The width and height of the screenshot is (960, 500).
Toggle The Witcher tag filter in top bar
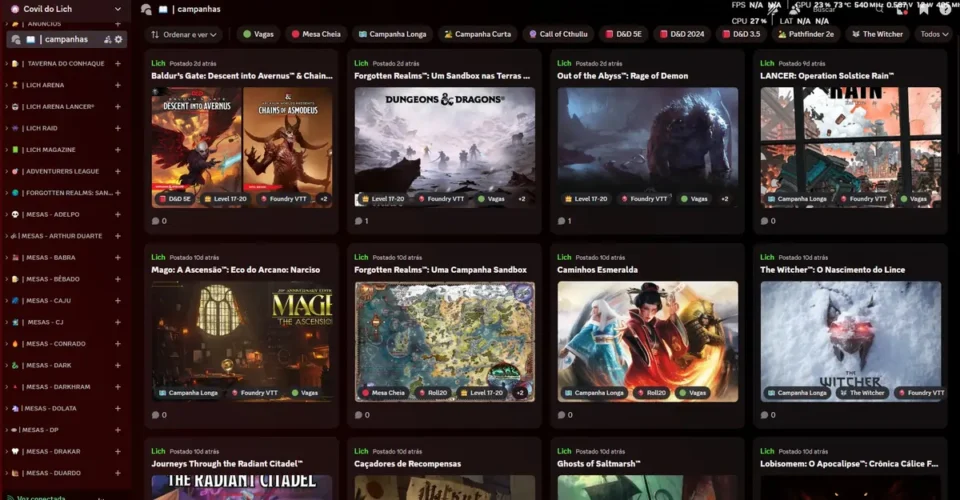tap(877, 34)
